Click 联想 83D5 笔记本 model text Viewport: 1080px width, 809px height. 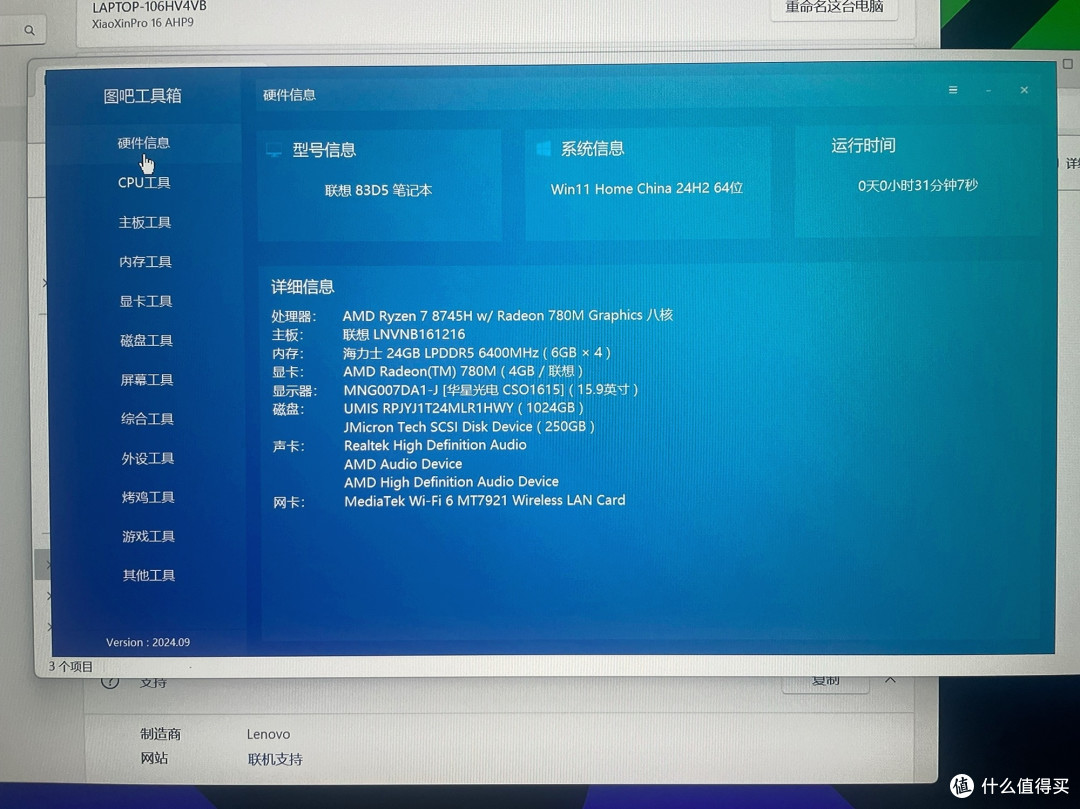pyautogui.click(x=378, y=191)
